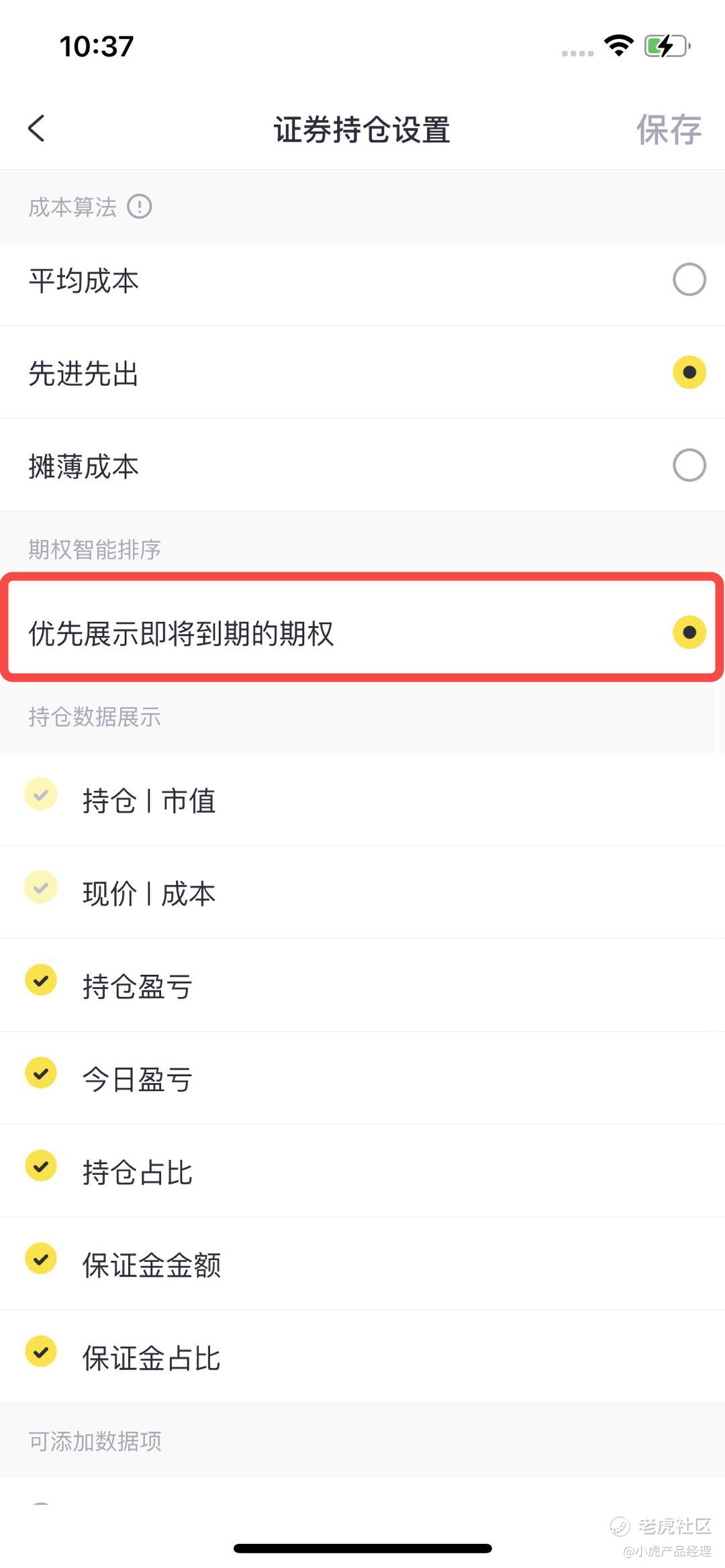The width and height of the screenshot is (725, 1568).
Task: Tap the back arrow icon
Action: (x=37, y=128)
